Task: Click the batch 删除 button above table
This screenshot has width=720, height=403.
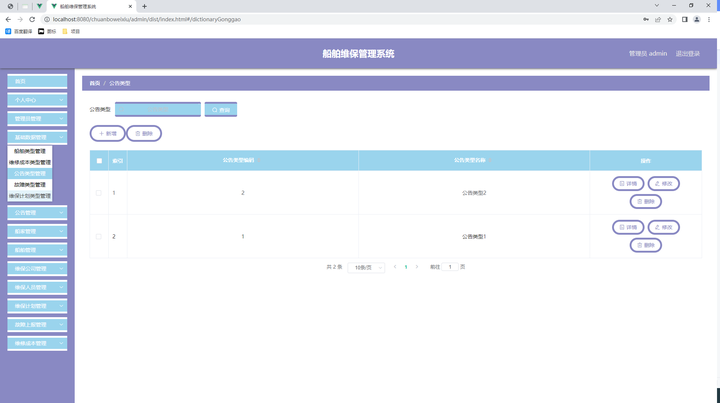Action: [x=144, y=134]
